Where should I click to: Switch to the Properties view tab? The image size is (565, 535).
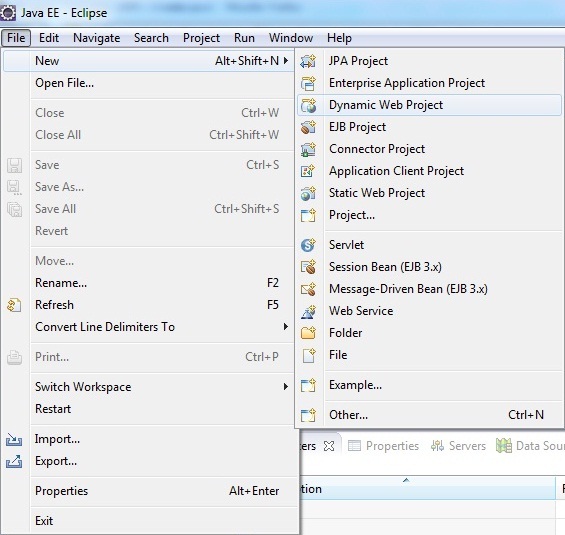coord(383,446)
